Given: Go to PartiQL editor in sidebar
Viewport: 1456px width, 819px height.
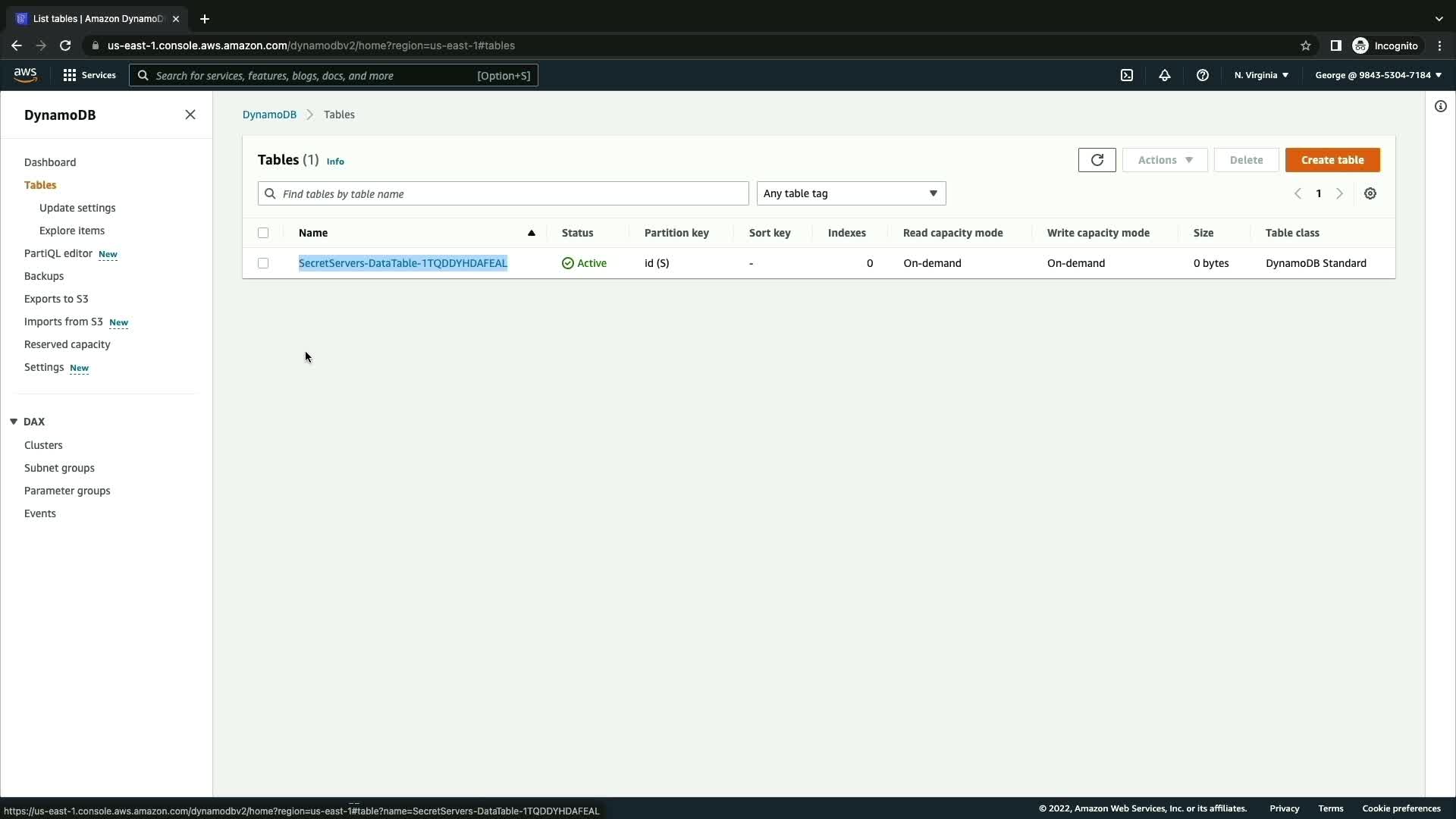Looking at the screenshot, I should coord(58,253).
